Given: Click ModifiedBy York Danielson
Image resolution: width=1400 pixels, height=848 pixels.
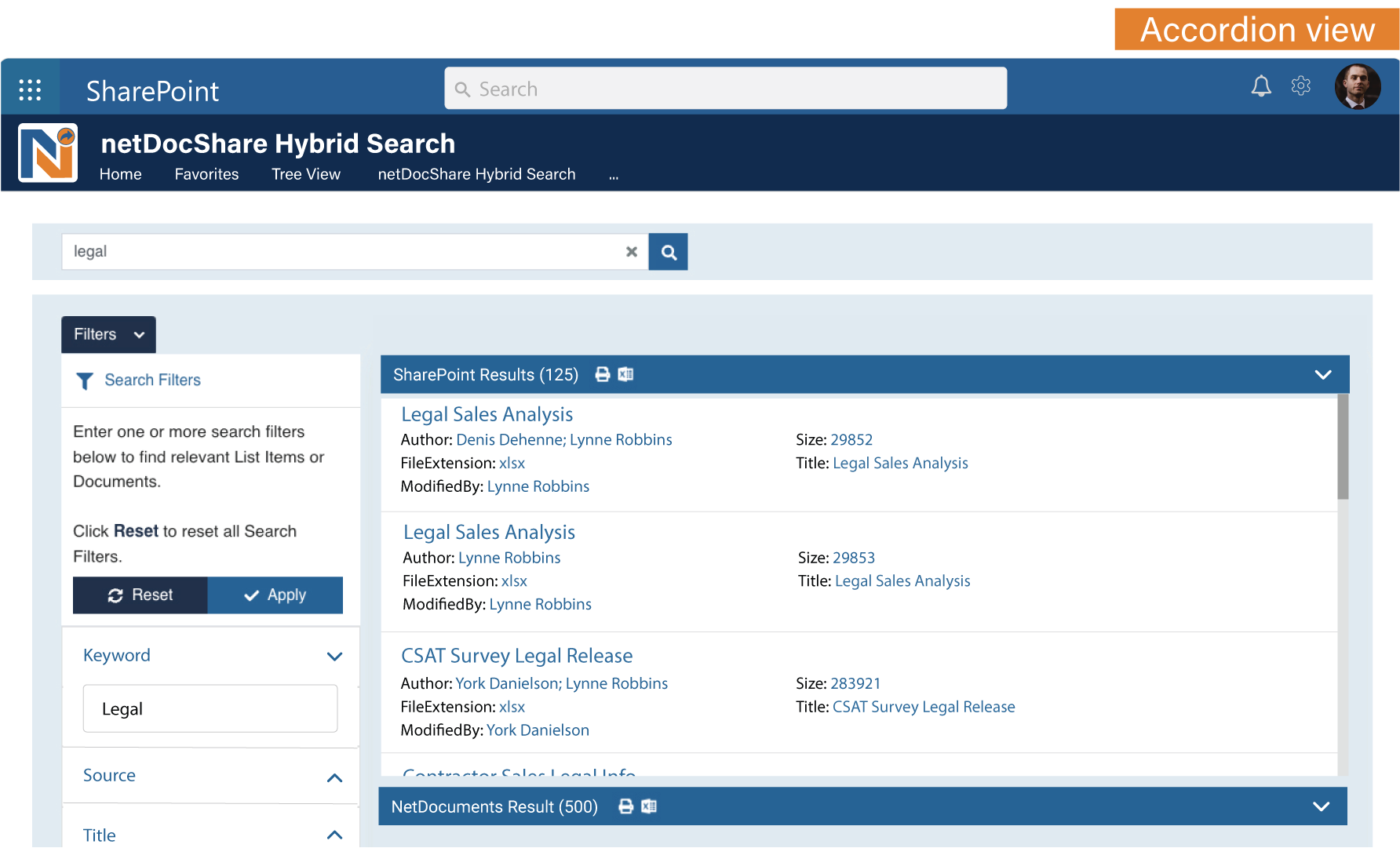Looking at the screenshot, I should (x=538, y=730).
